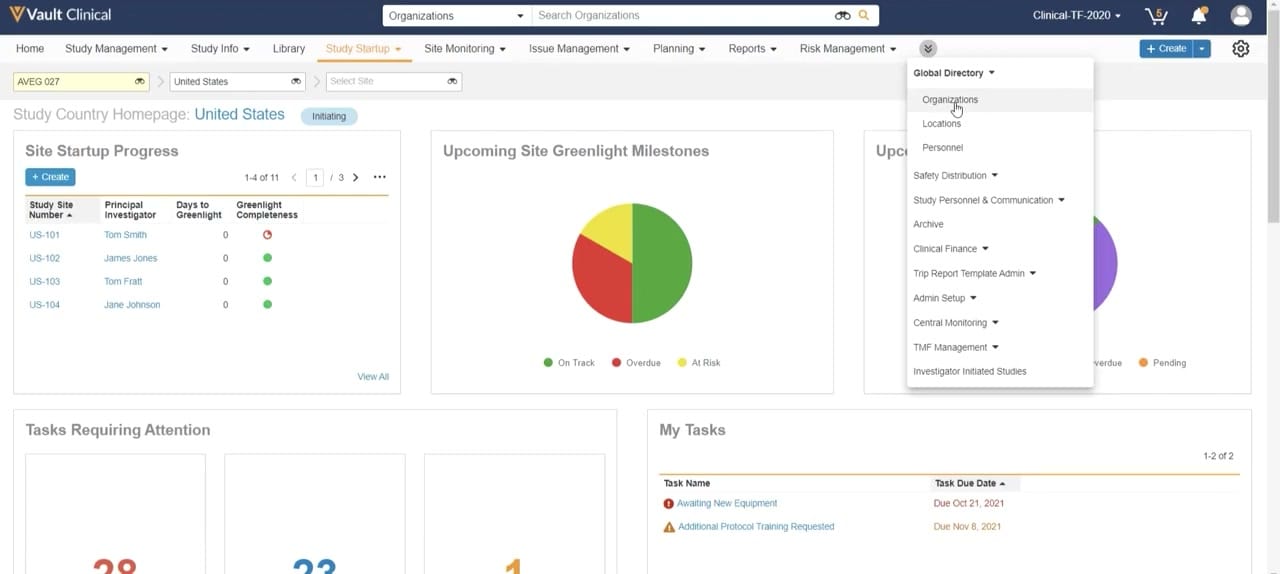
Task: Open the shopping cart icon
Action: (1156, 16)
